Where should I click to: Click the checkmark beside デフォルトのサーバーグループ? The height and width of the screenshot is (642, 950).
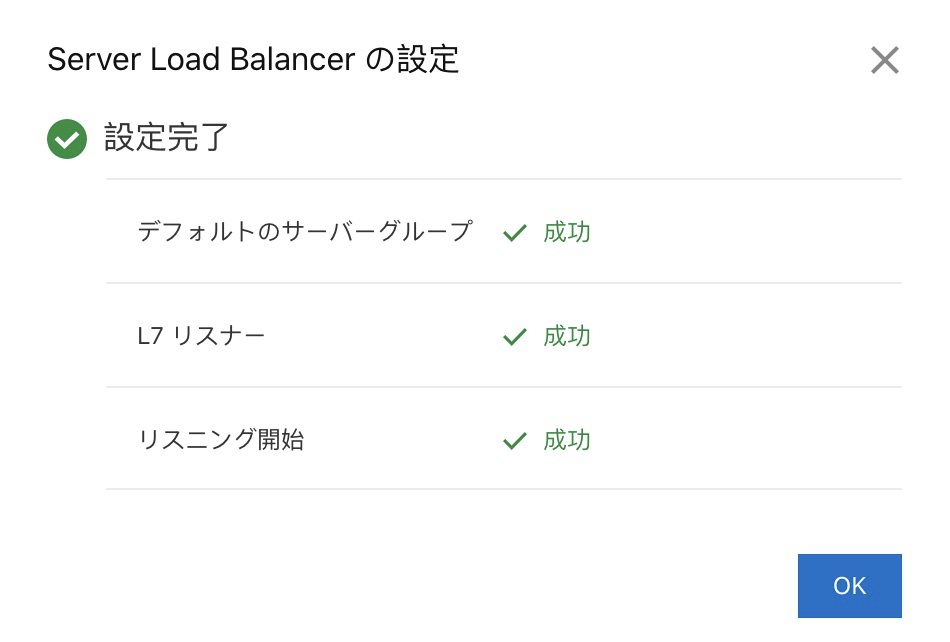(x=515, y=233)
